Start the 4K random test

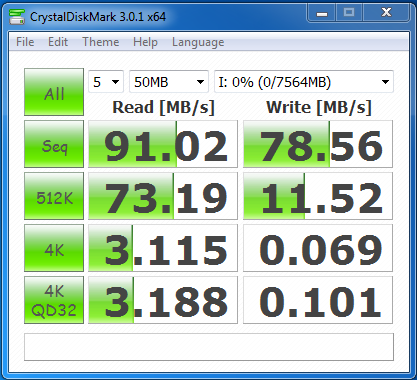(54, 248)
